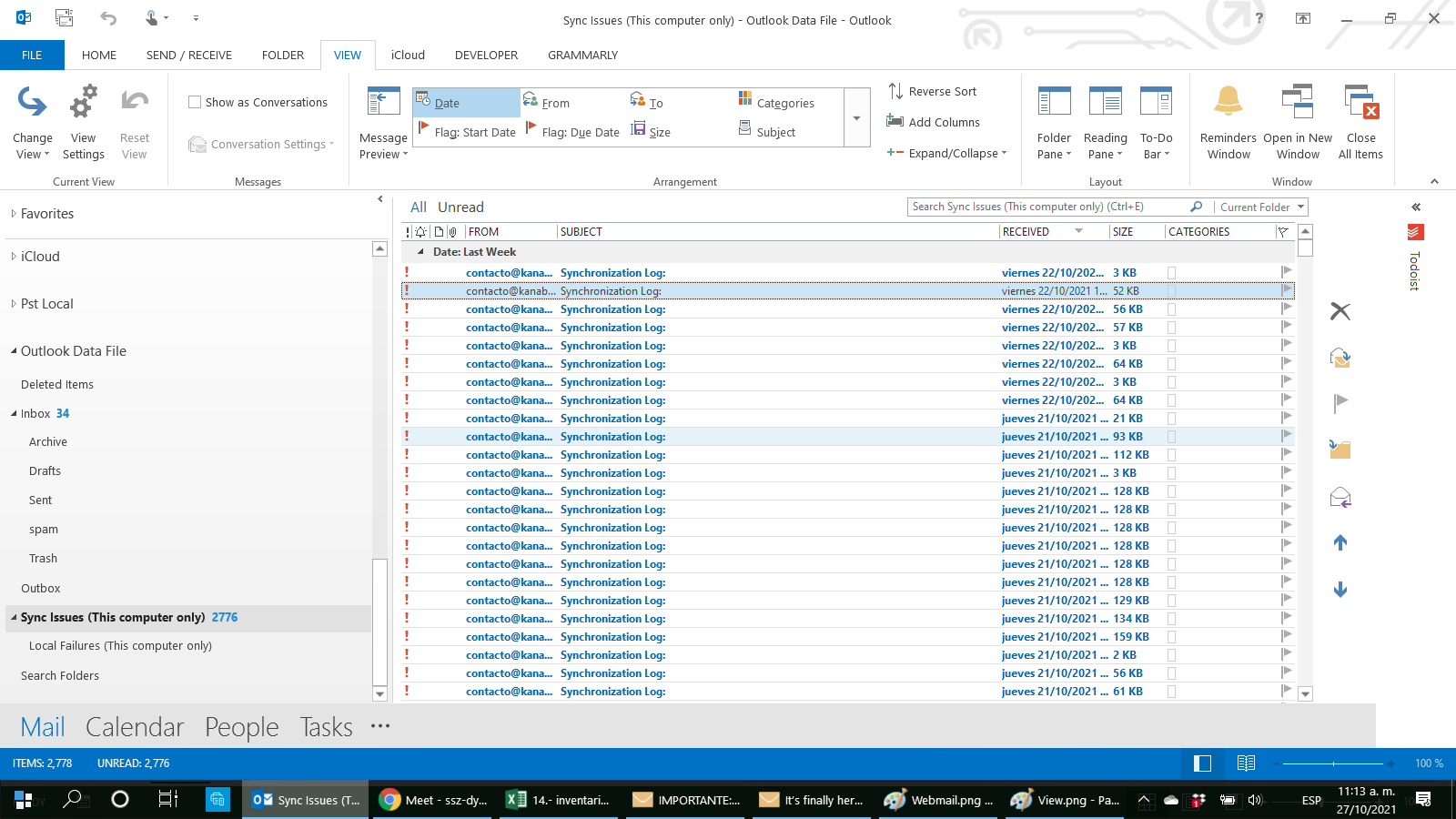
Task: Show All messages filter
Action: click(x=419, y=207)
